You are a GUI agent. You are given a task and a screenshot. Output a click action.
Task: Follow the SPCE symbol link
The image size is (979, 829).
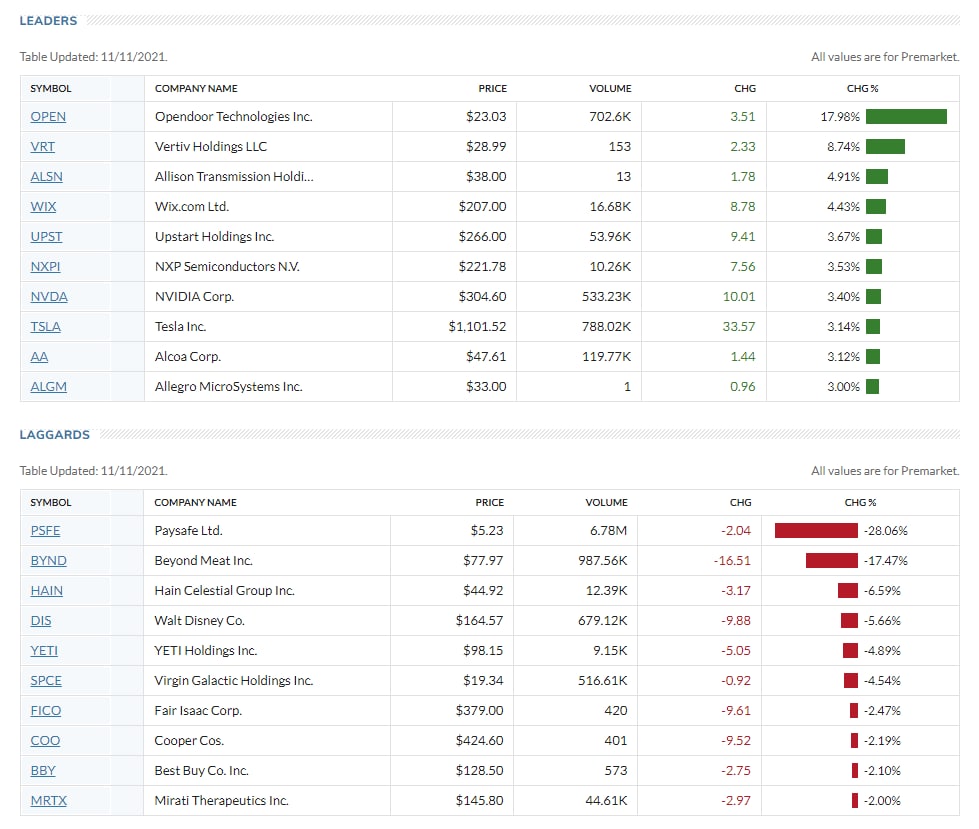[46, 680]
